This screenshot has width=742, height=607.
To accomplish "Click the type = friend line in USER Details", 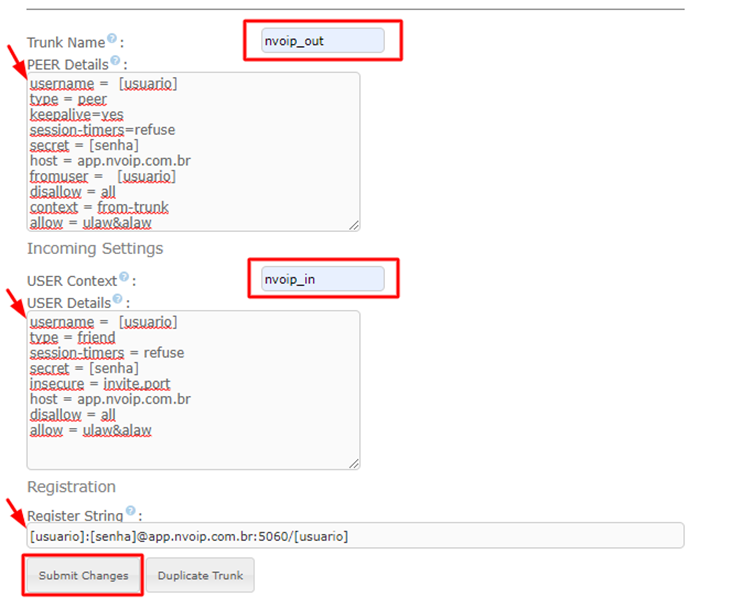I will [72, 337].
